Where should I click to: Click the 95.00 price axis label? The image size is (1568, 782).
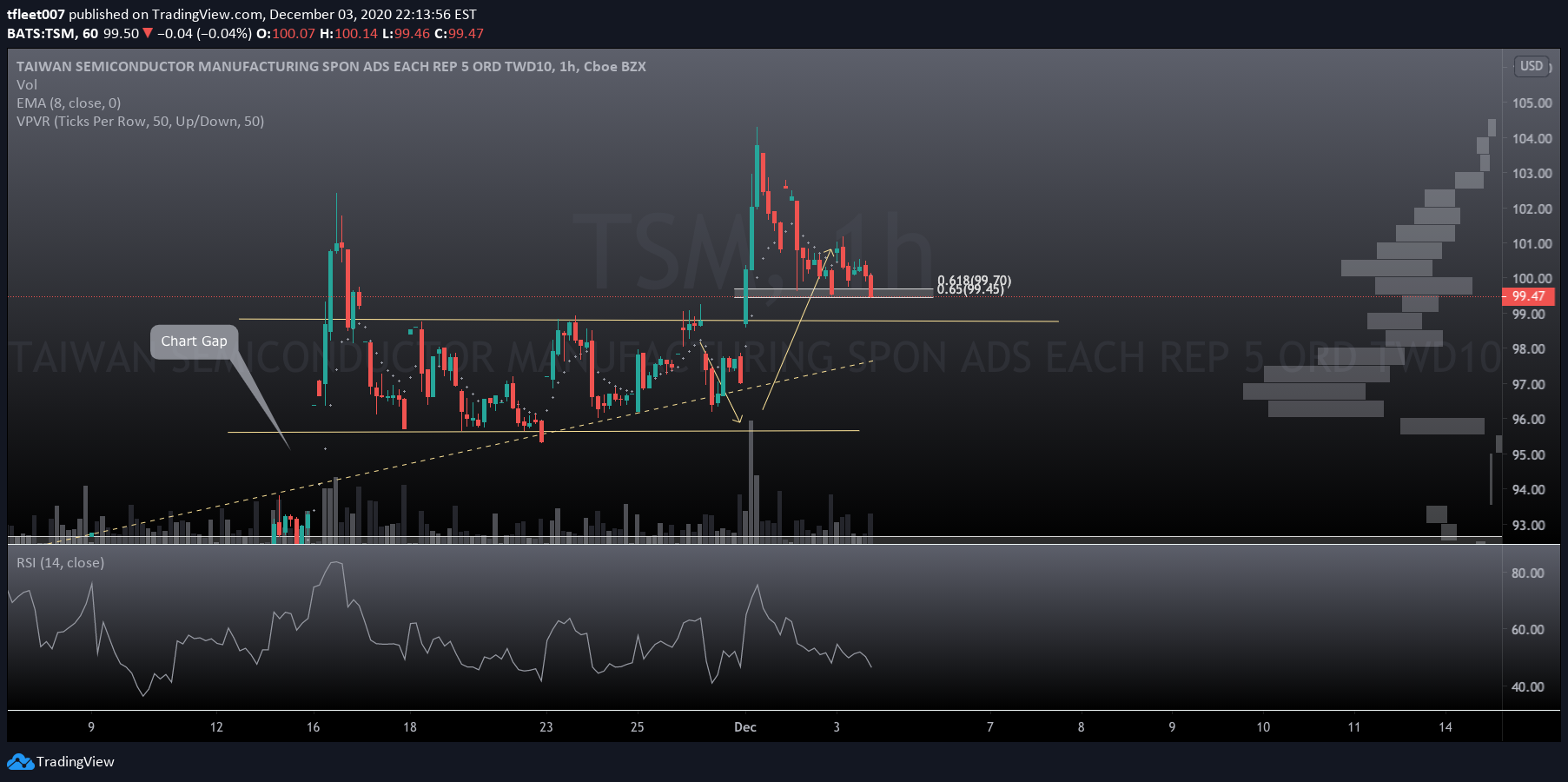click(1529, 454)
